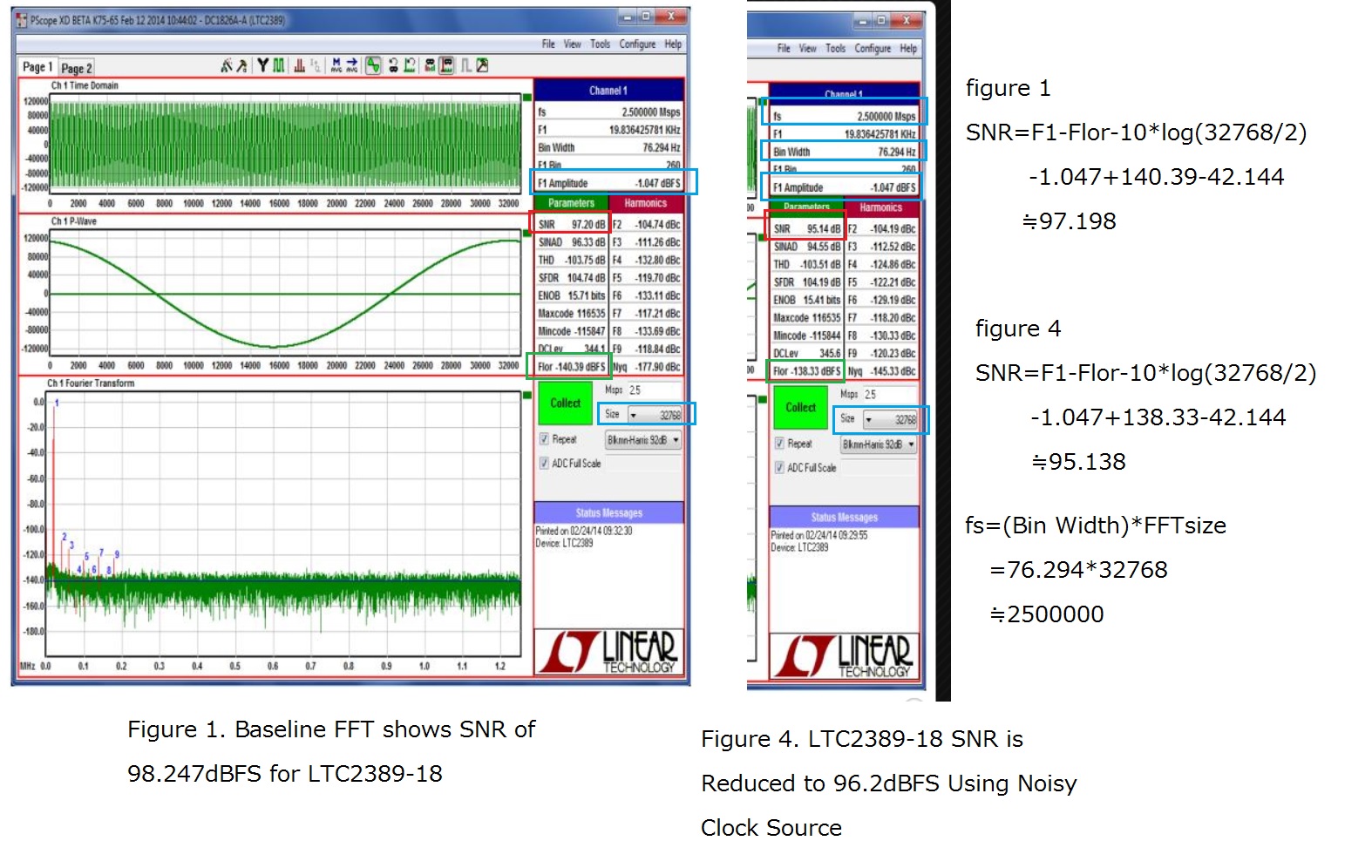The width and height of the screenshot is (1372, 868).
Task: Click 'Flor -138.33 dBFS' in the right window
Action: [x=806, y=370]
